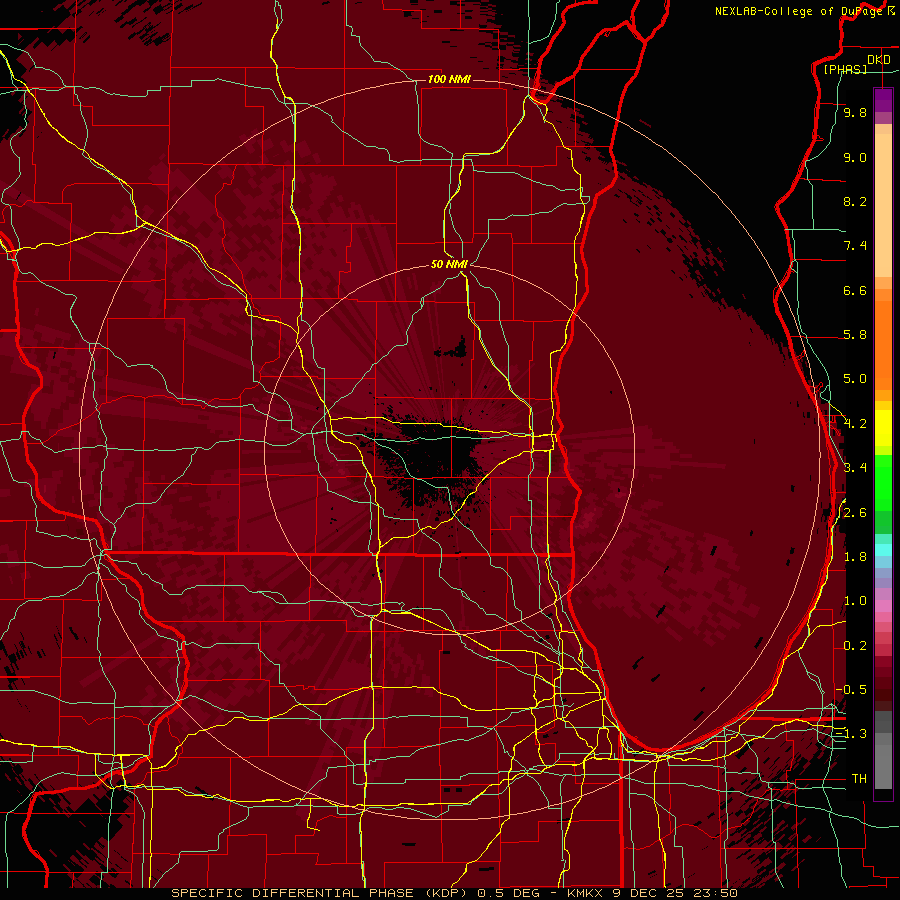Click the 5.8 scale value

[x=855, y=335]
